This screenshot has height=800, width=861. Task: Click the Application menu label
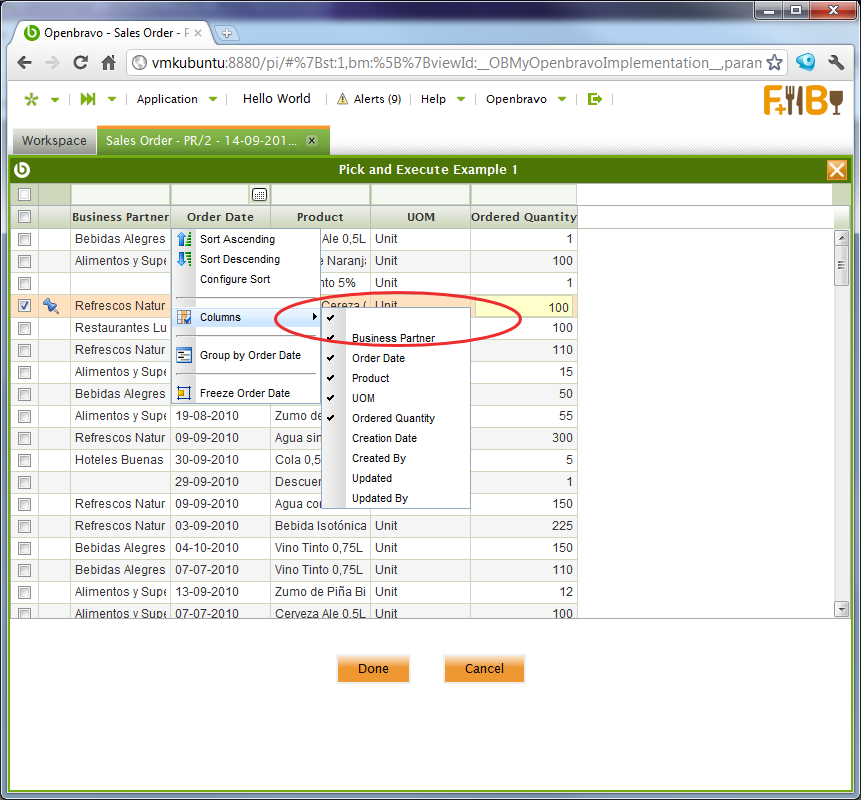click(x=167, y=99)
